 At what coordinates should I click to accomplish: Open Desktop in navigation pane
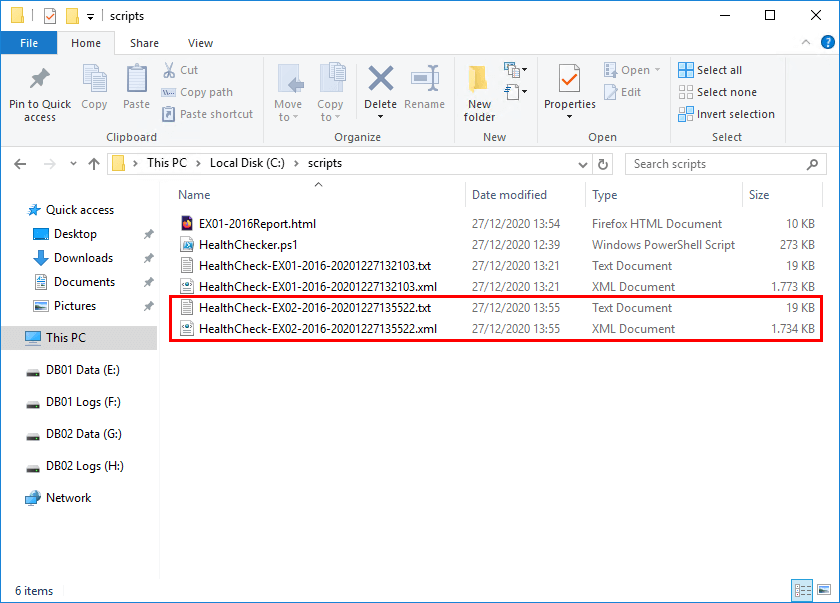click(65, 234)
